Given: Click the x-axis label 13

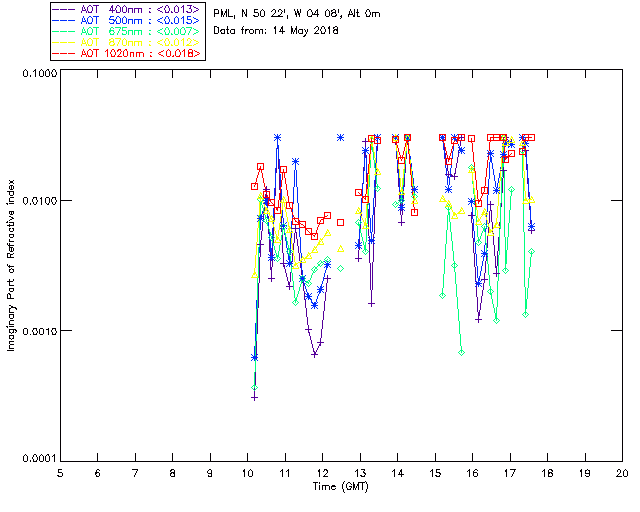Looking at the screenshot, I should 360,473.
